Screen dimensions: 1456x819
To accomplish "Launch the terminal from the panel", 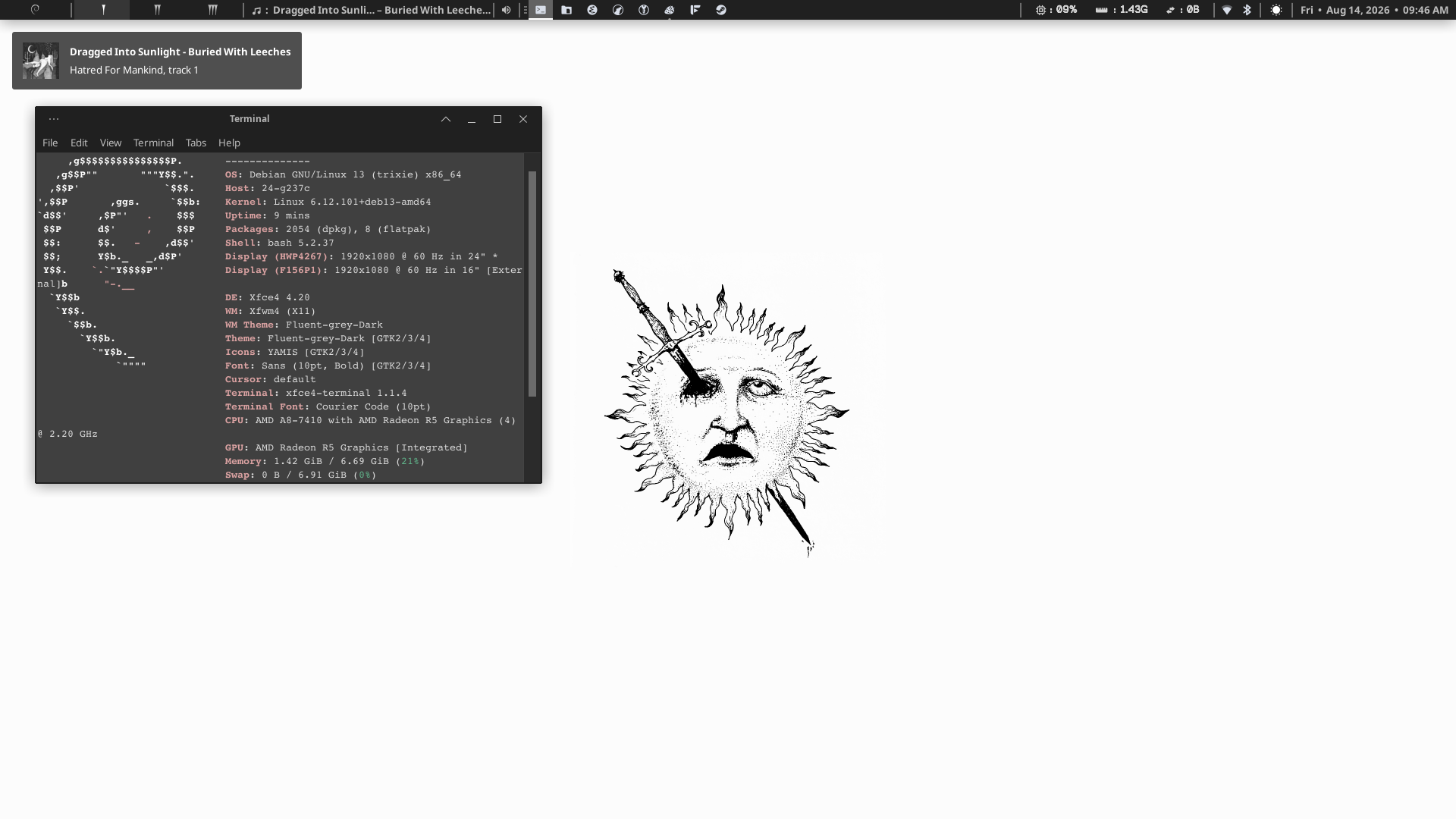I will 541,10.
